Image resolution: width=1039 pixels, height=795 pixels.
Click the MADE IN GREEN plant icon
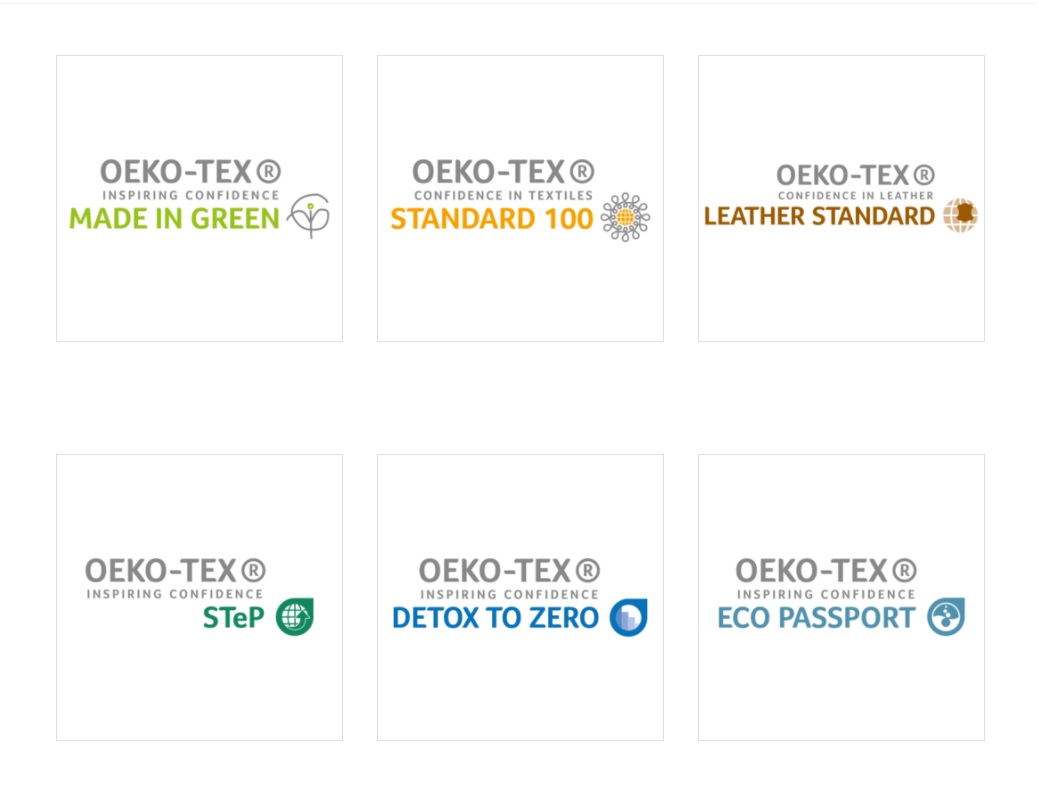(x=309, y=216)
